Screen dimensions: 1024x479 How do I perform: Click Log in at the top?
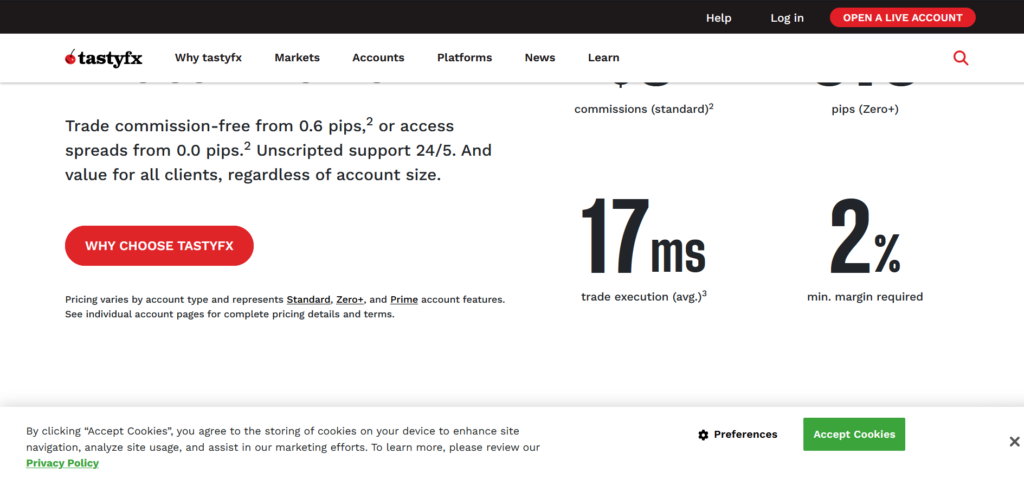(787, 18)
